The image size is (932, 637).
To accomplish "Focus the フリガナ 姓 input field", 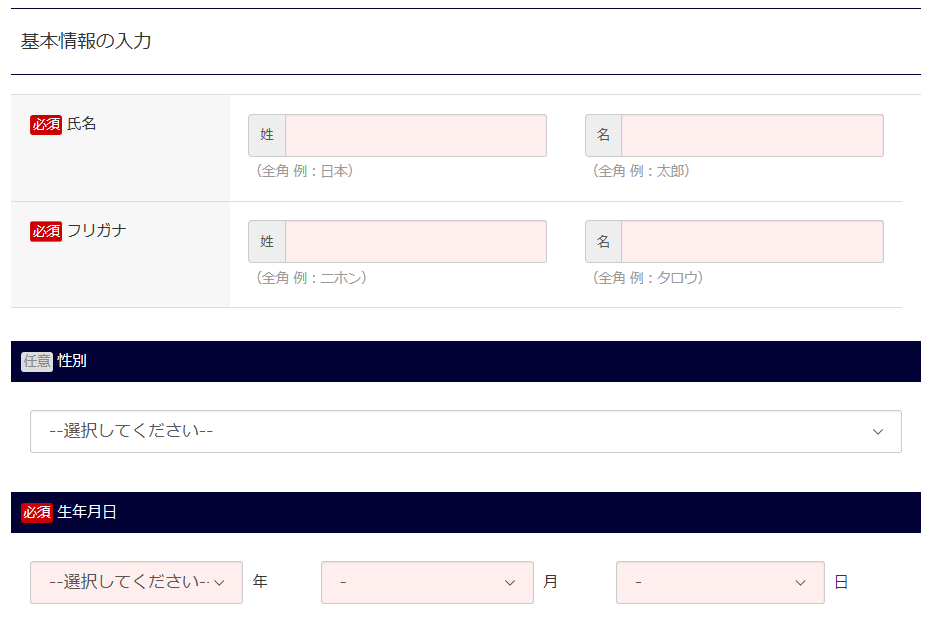I will (x=416, y=242).
